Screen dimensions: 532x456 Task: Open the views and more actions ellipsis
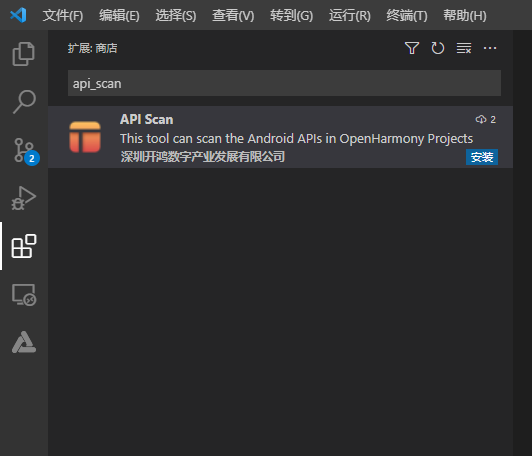[x=490, y=48]
